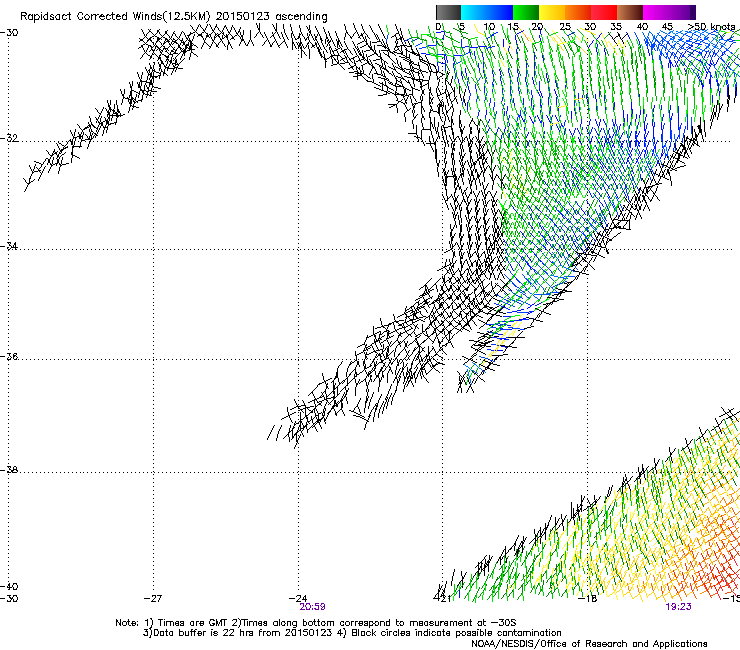Click the '>50 knots' legend label
740x650 pixels.
712,27
